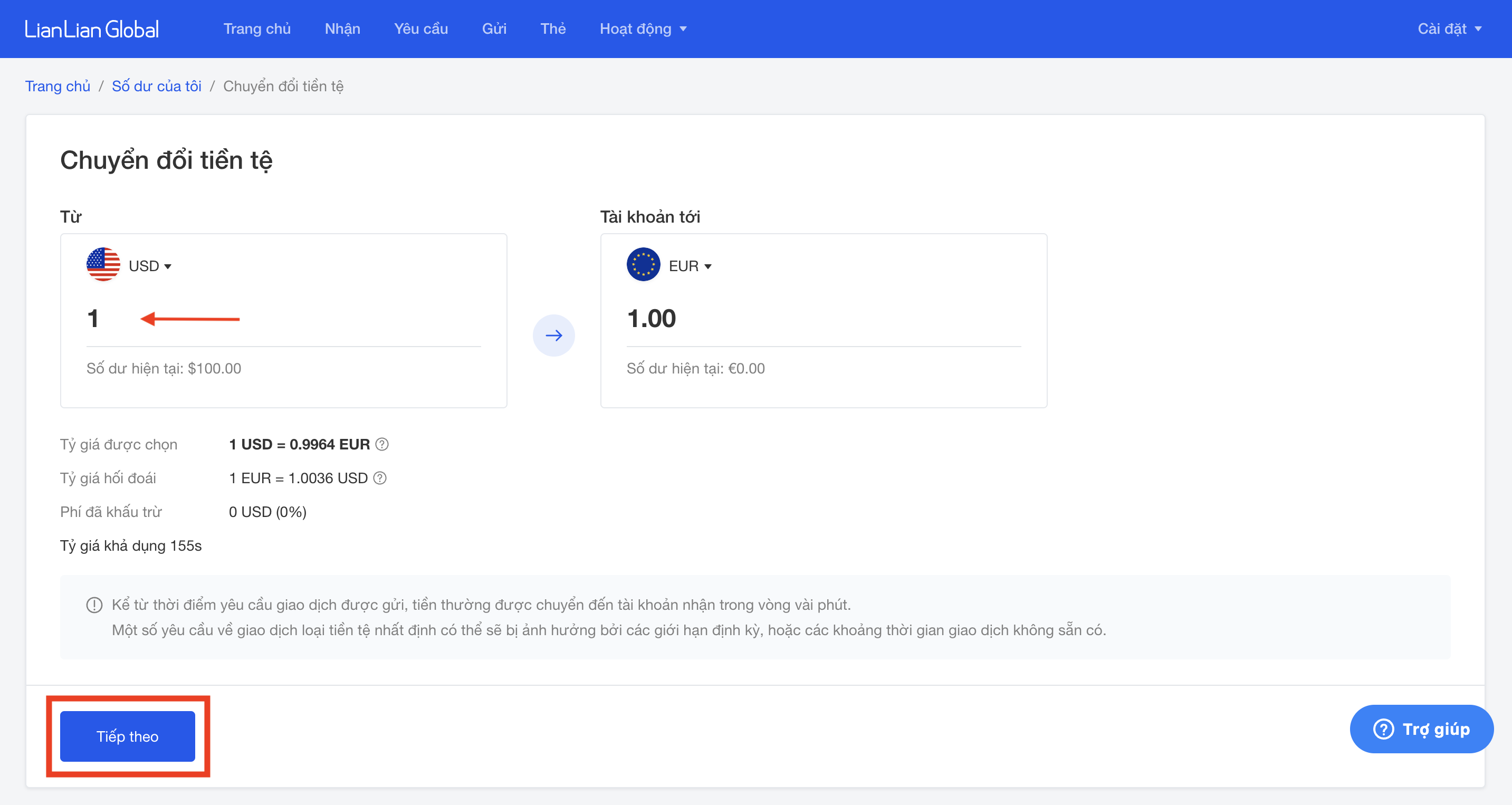Focus the source amount field showing 1
Screen dimensions: 1512x805
tap(283, 319)
